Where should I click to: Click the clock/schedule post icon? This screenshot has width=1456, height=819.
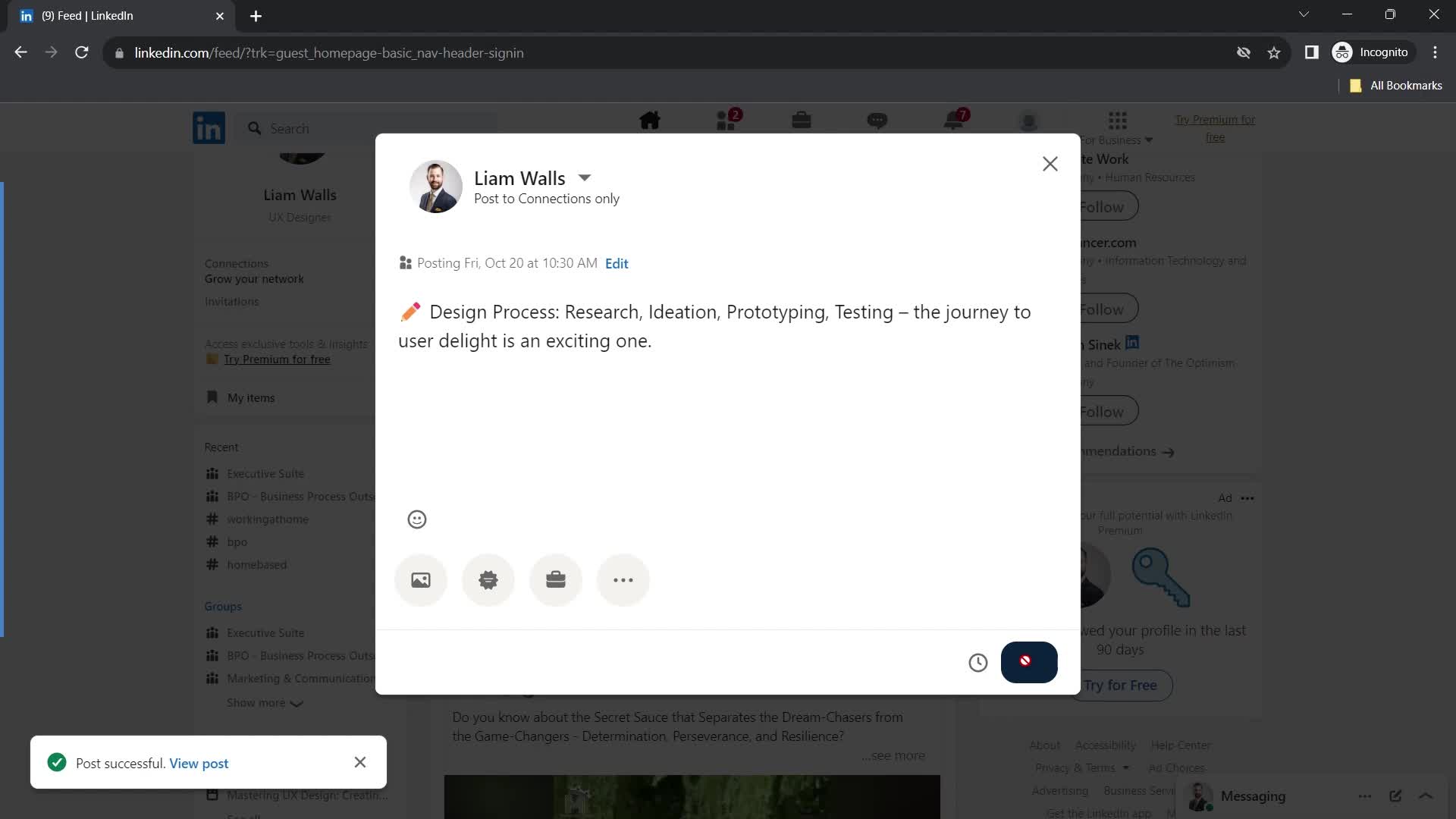(978, 662)
